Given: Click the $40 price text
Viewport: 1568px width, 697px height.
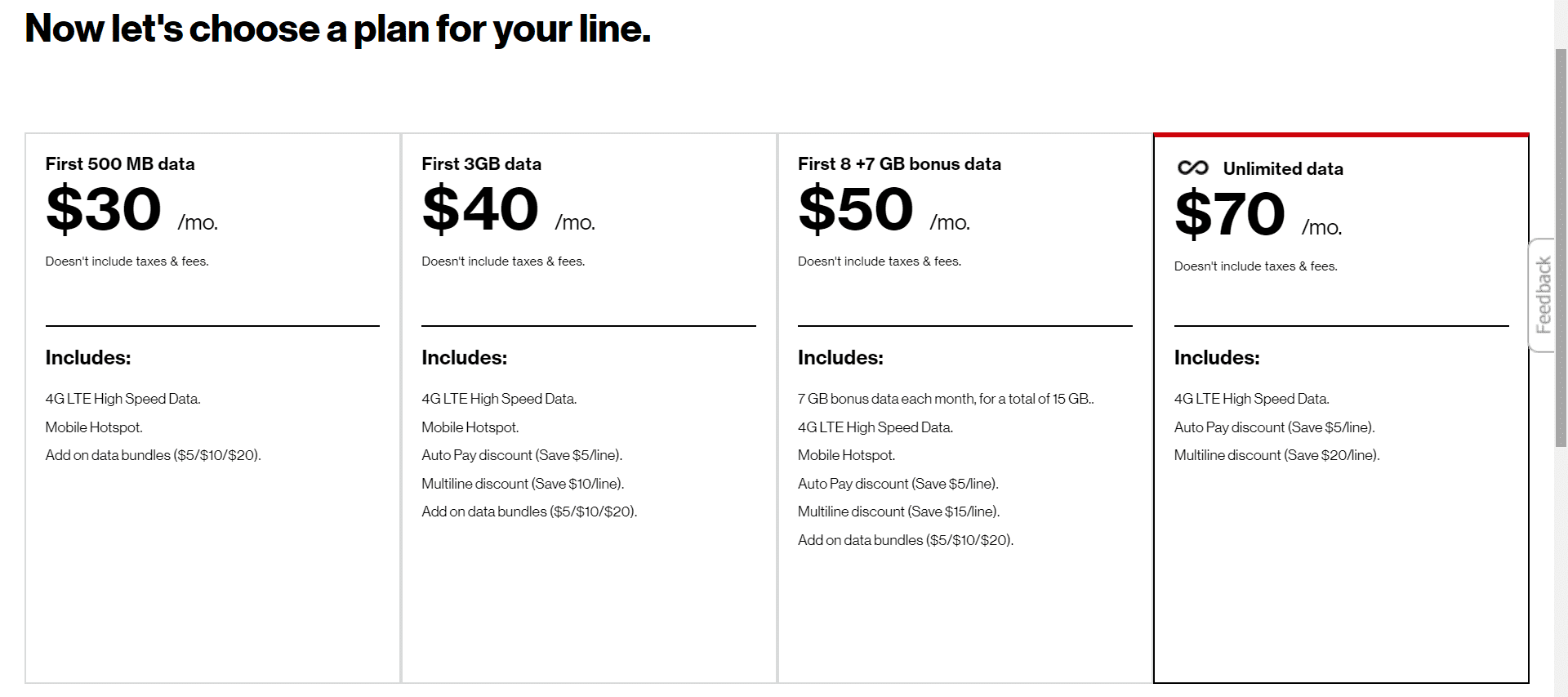Looking at the screenshot, I should tap(480, 209).
